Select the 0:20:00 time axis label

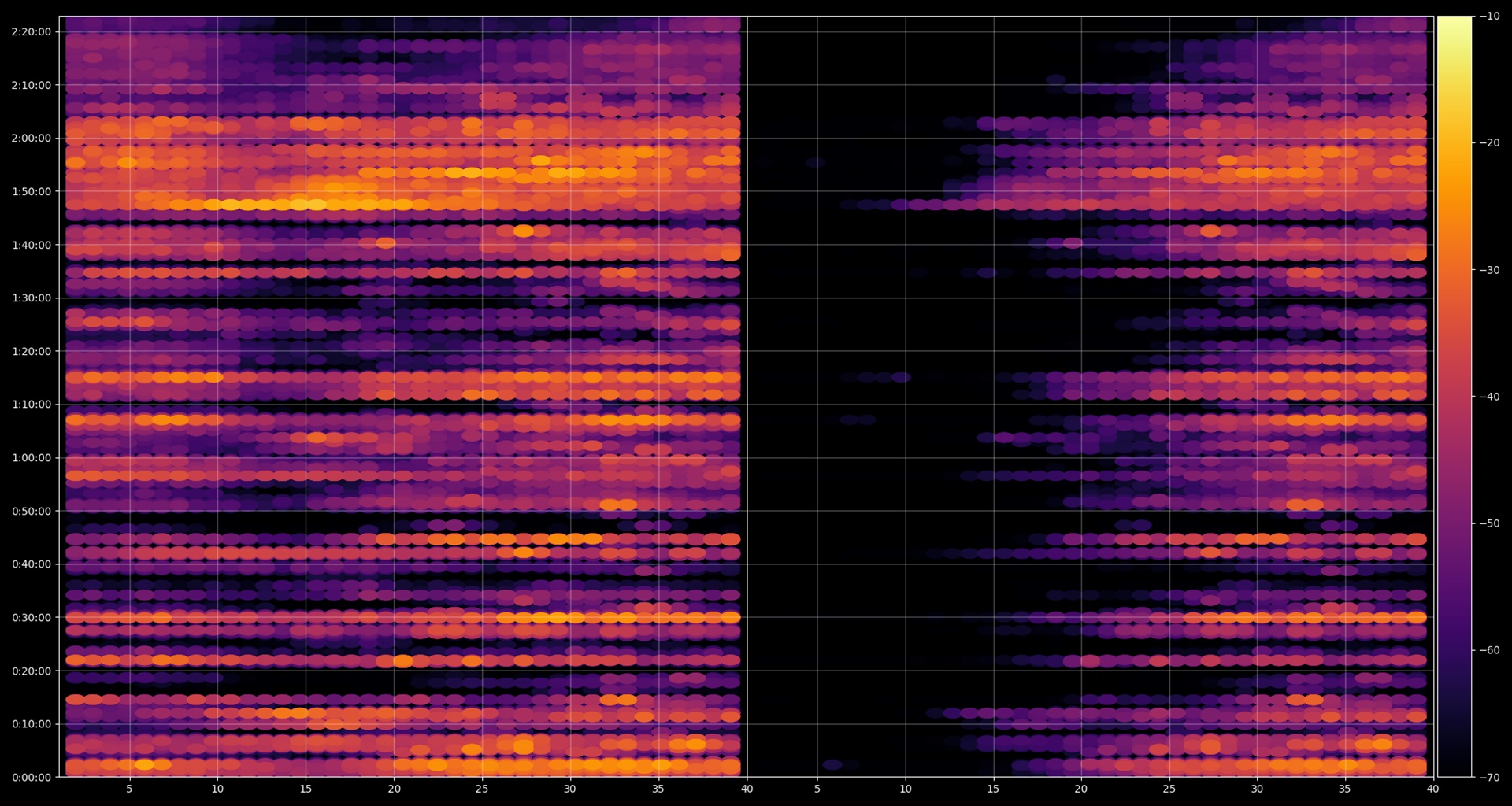point(31,671)
